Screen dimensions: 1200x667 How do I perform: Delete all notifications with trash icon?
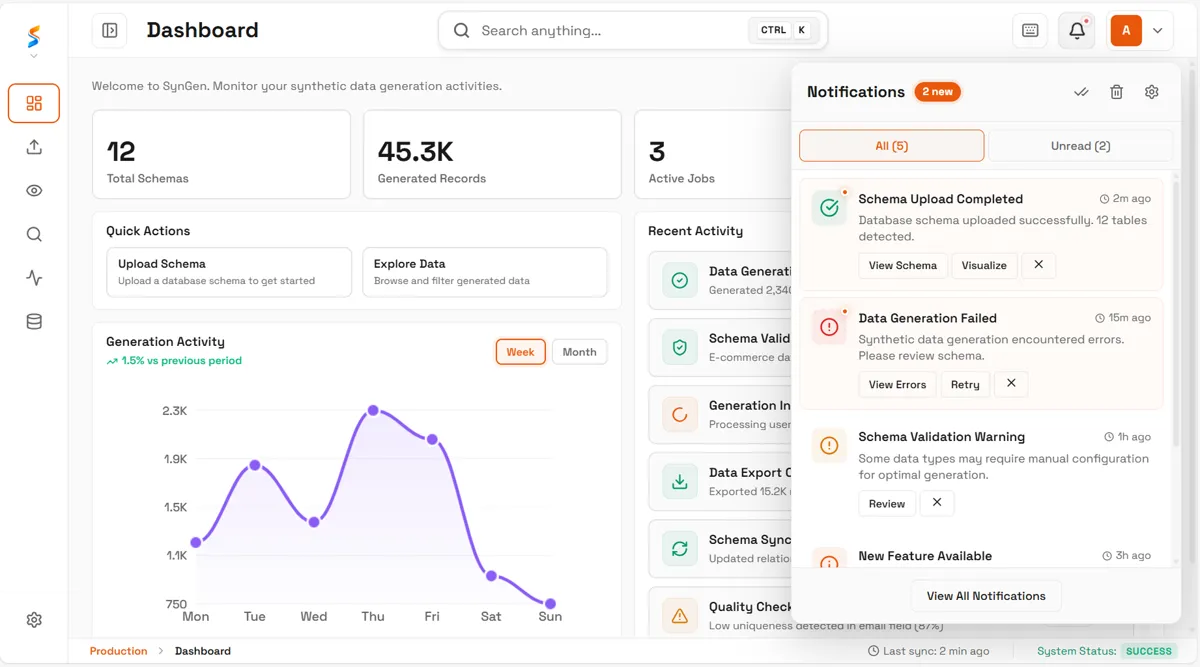pos(1116,92)
